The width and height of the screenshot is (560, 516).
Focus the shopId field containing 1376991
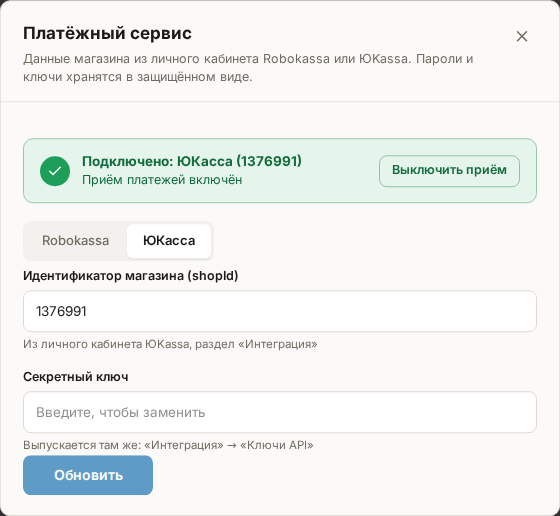coord(280,311)
